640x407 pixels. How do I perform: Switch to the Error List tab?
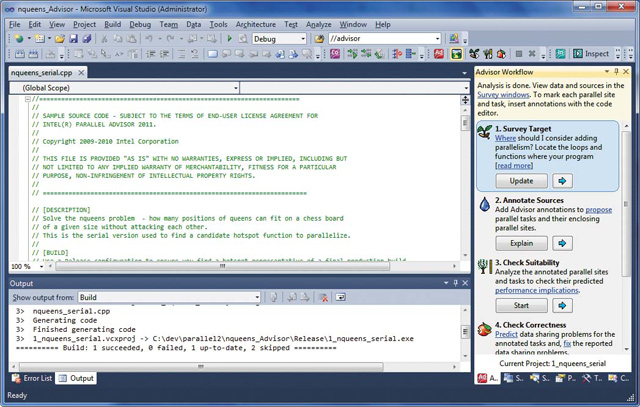tap(32, 378)
